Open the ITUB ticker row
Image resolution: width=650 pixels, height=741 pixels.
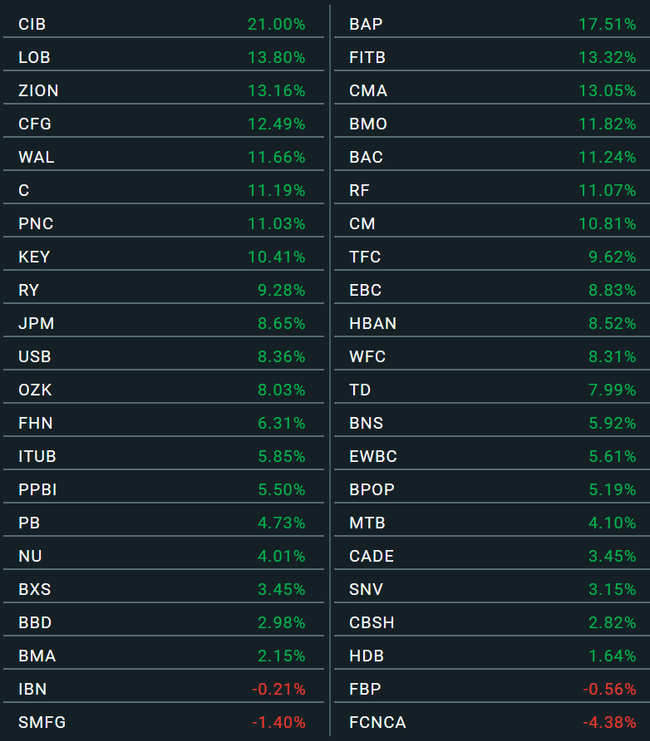[x=37, y=456]
